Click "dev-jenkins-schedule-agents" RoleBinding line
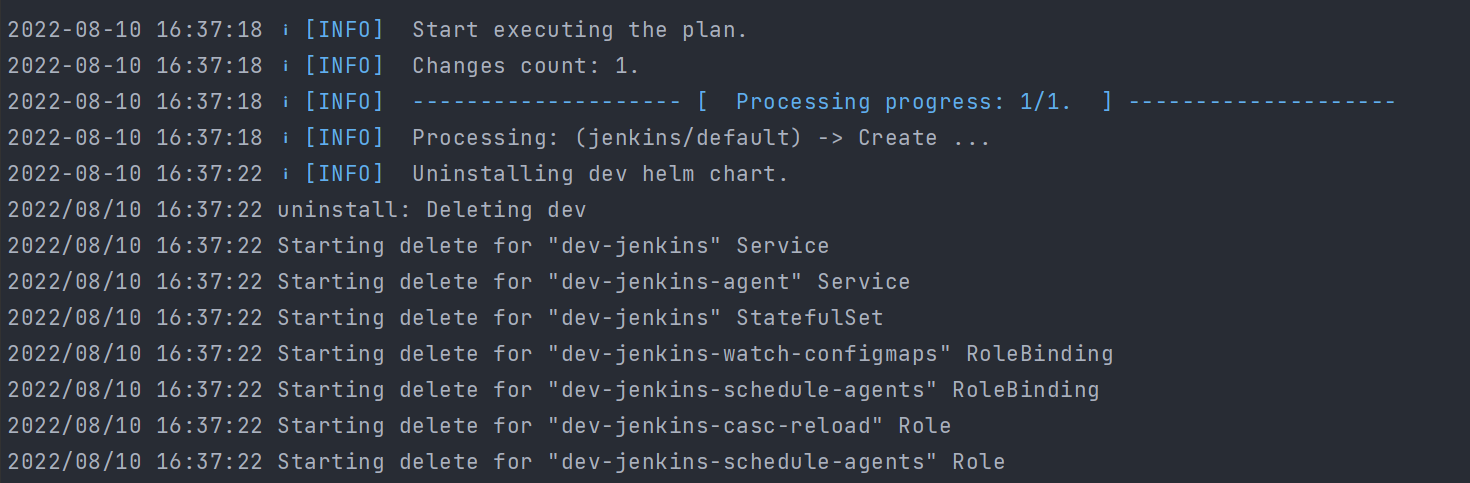The image size is (1470, 483). [553, 390]
